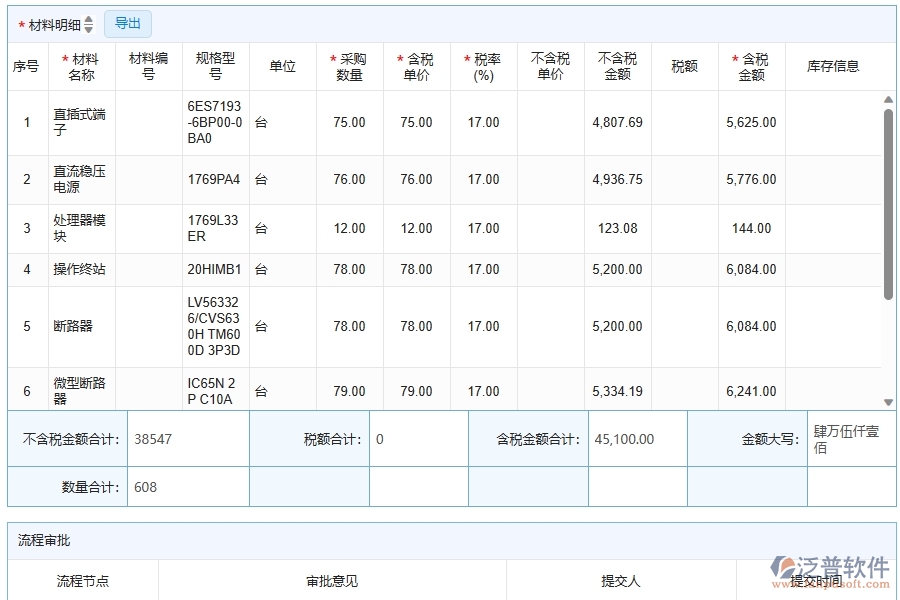Click the 含税金额合计 field showing 45,100.00
The width and height of the screenshot is (900, 600).
[637, 438]
